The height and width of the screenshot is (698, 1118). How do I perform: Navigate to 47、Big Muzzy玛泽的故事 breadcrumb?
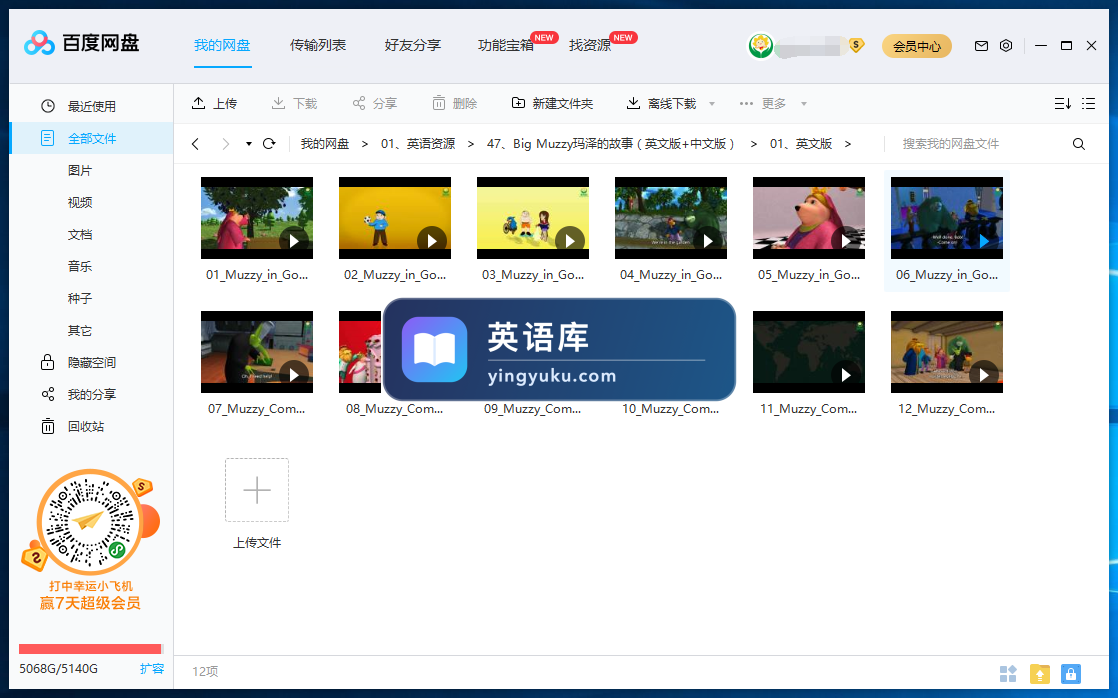pyautogui.click(x=610, y=144)
